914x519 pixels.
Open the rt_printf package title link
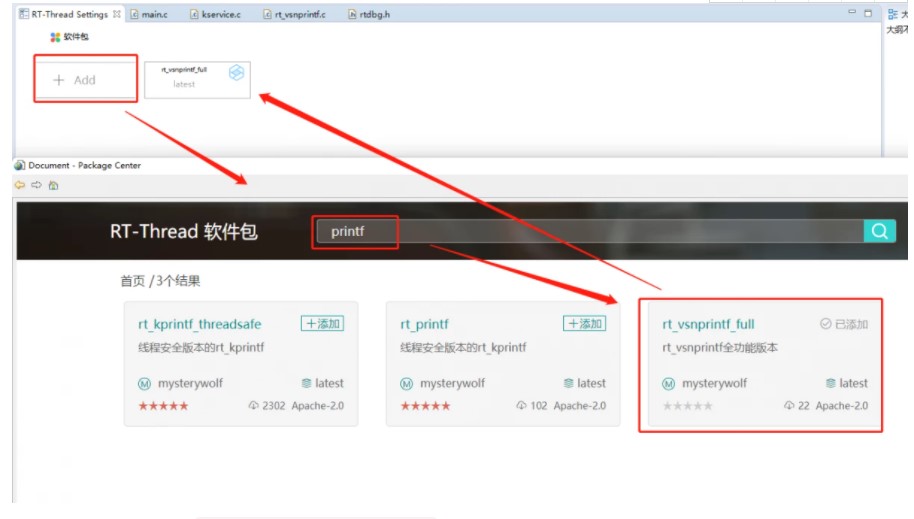tap(425, 324)
